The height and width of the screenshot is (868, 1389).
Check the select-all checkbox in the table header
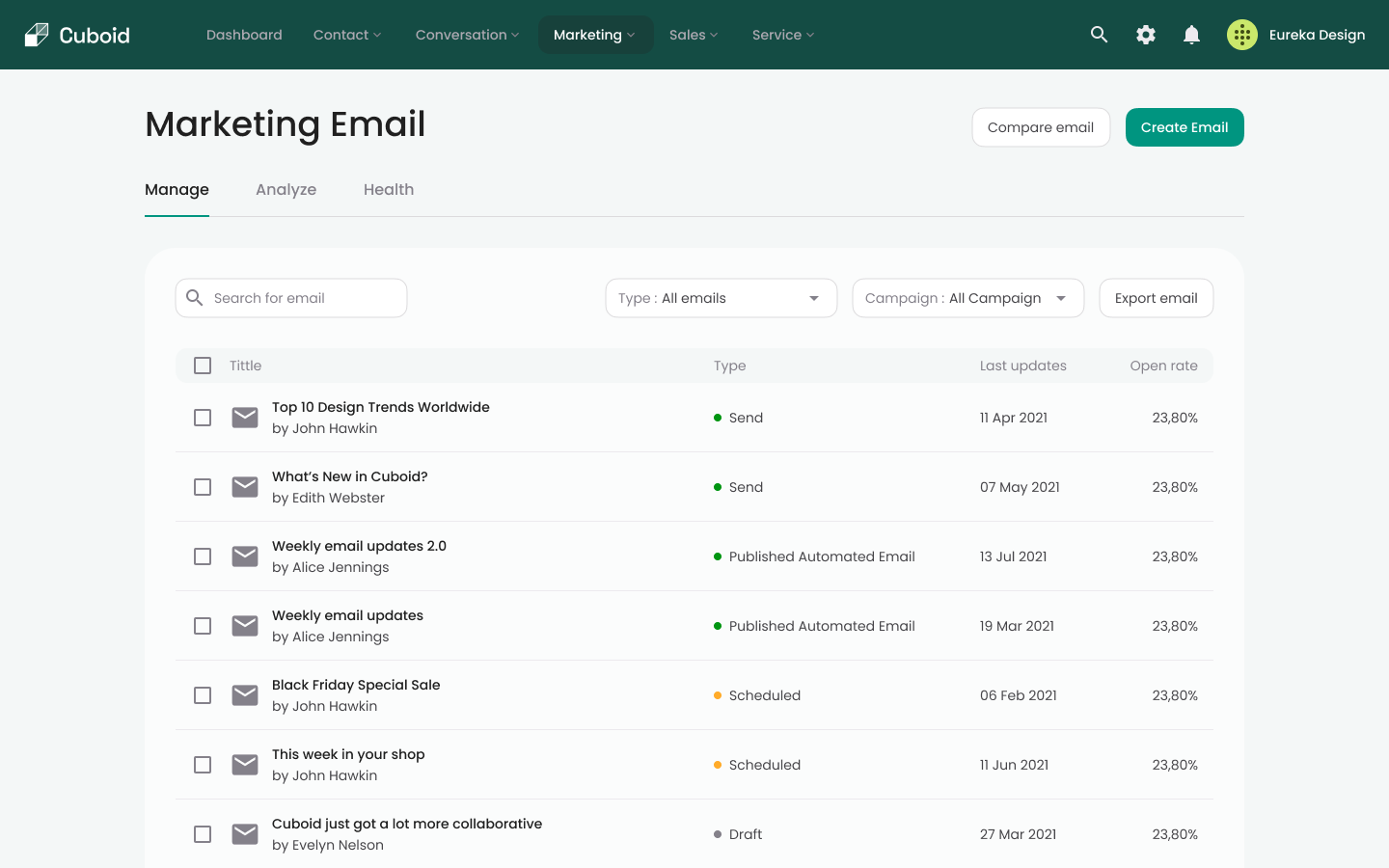click(203, 366)
